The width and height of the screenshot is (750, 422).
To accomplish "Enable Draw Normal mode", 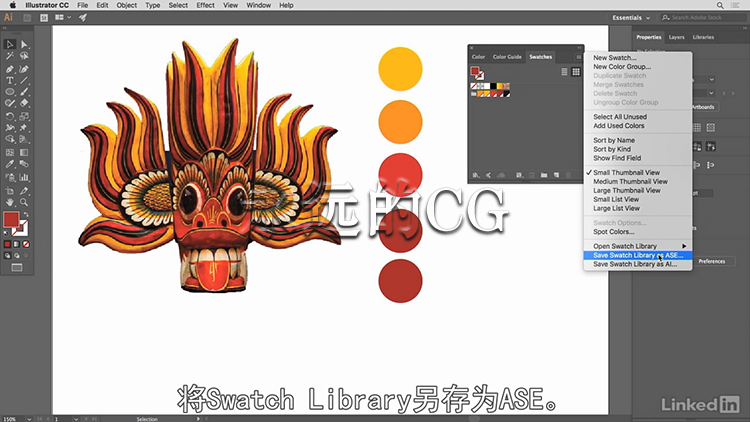I will click(x=7, y=255).
